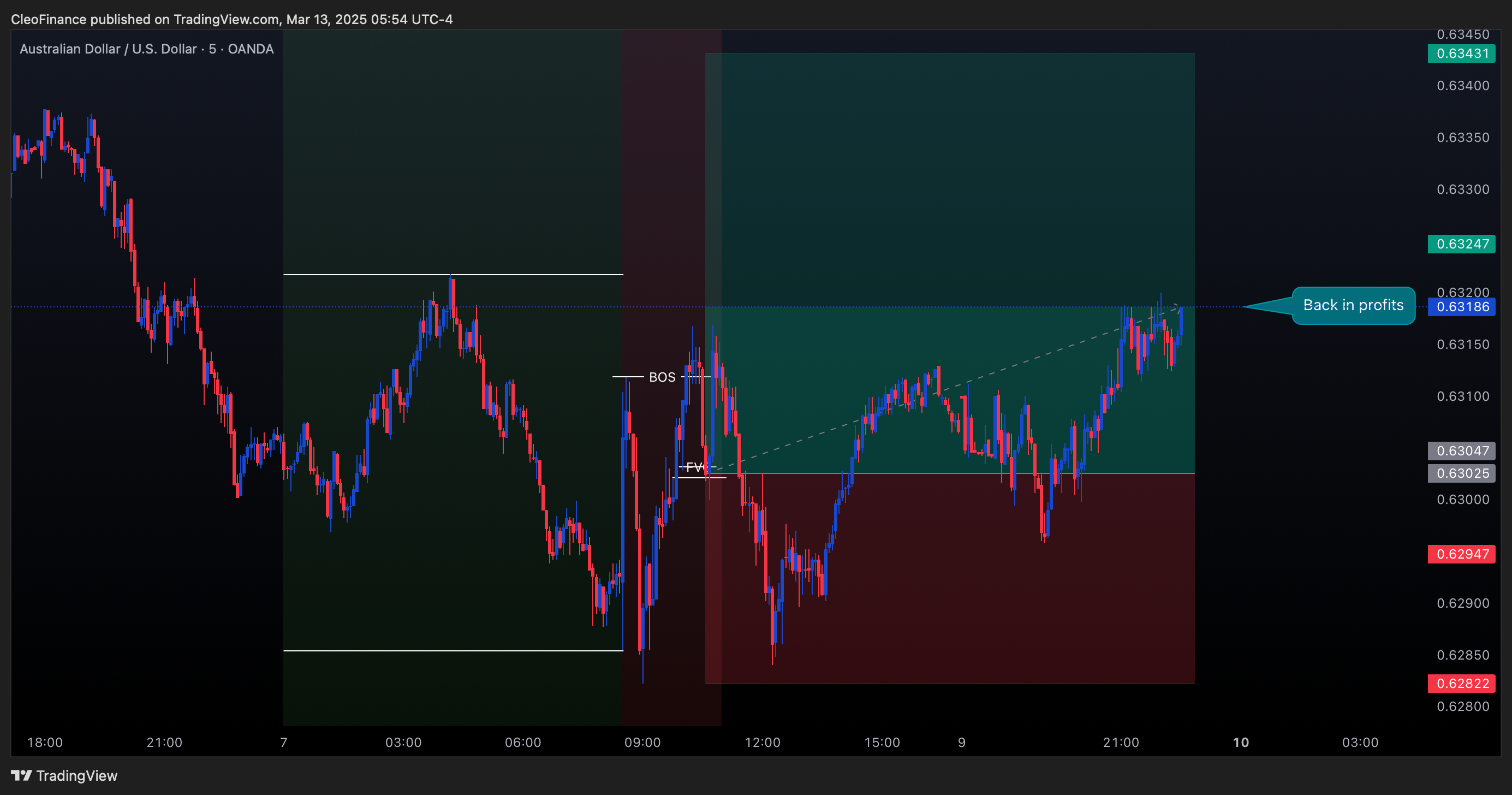Click the green target price tag 0.63431
Viewport: 1512px width, 795px height.
(1462, 54)
